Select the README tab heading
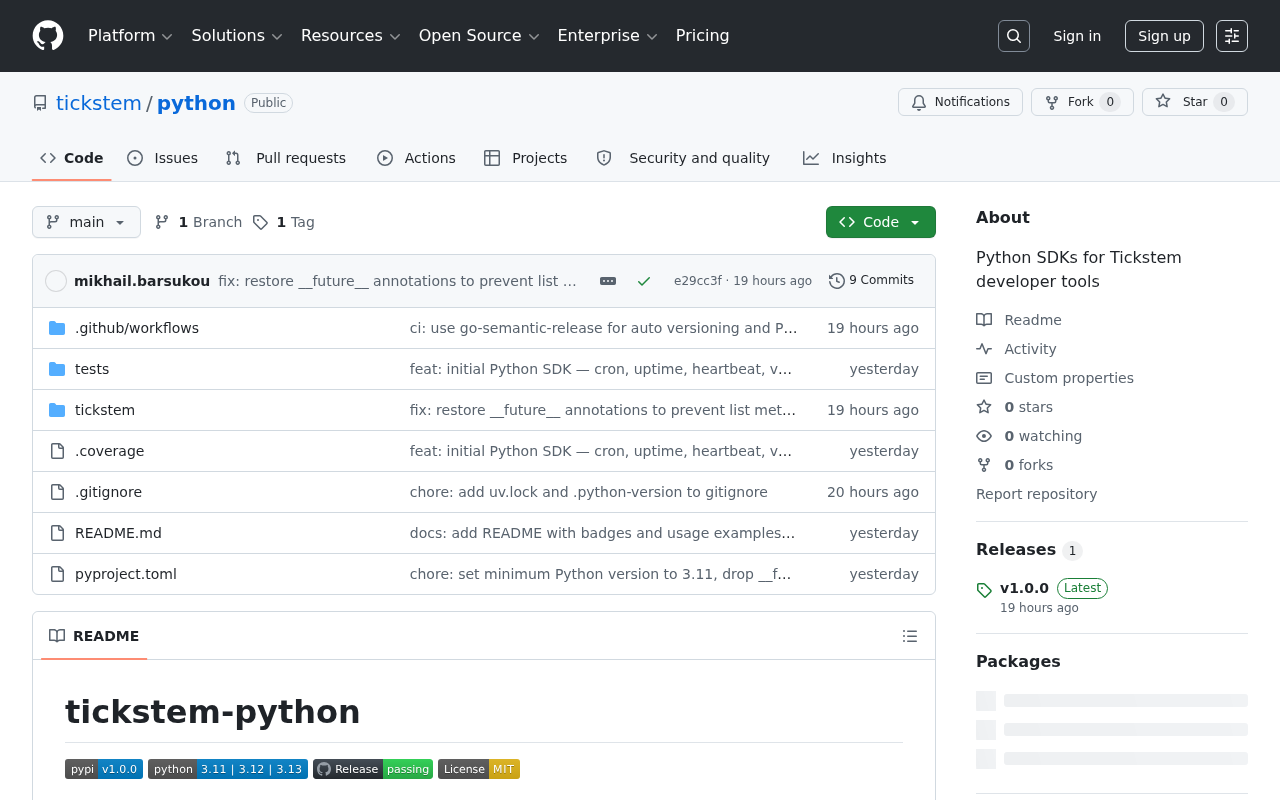This screenshot has width=1280, height=800. click(94, 636)
